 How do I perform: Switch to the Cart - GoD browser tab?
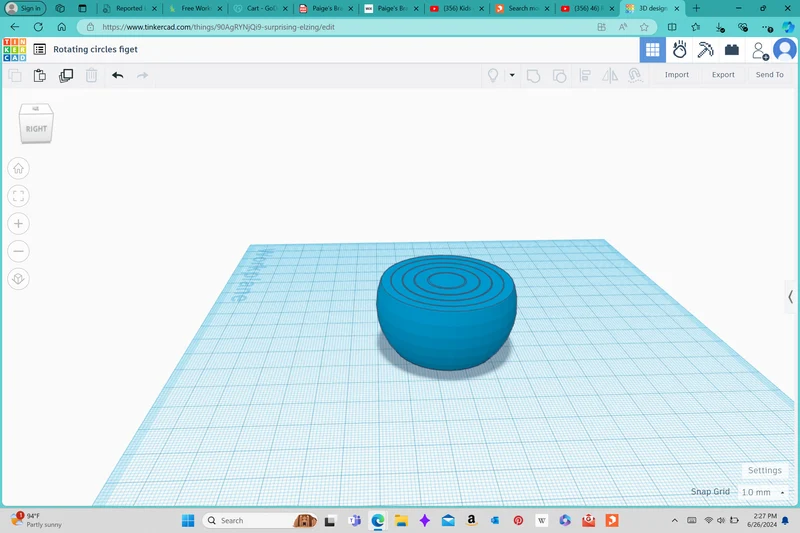[261, 8]
